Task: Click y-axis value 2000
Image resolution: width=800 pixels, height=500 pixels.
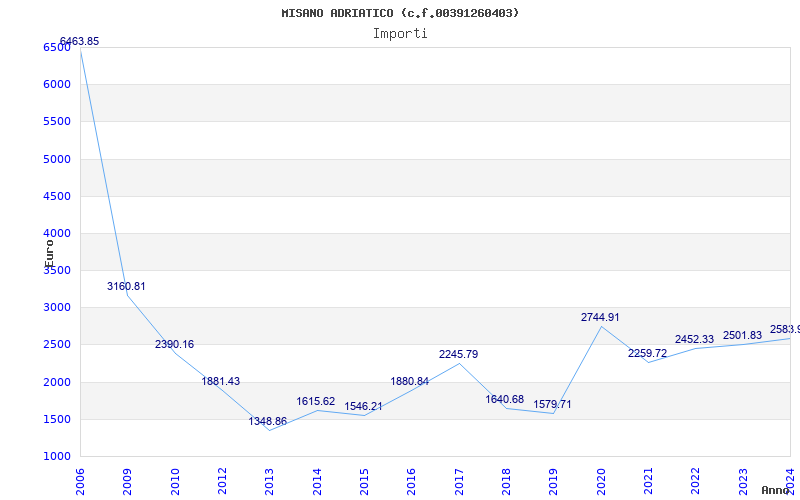Action: pyautogui.click(x=57, y=382)
